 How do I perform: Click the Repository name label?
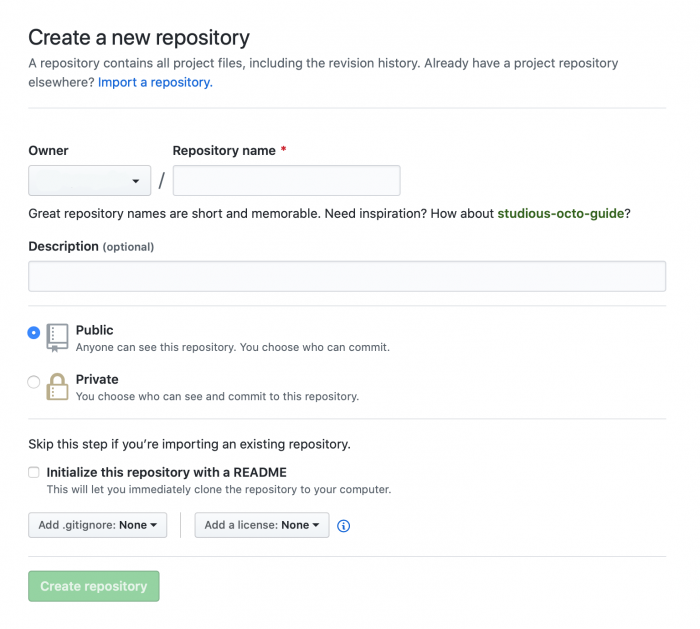click(224, 151)
